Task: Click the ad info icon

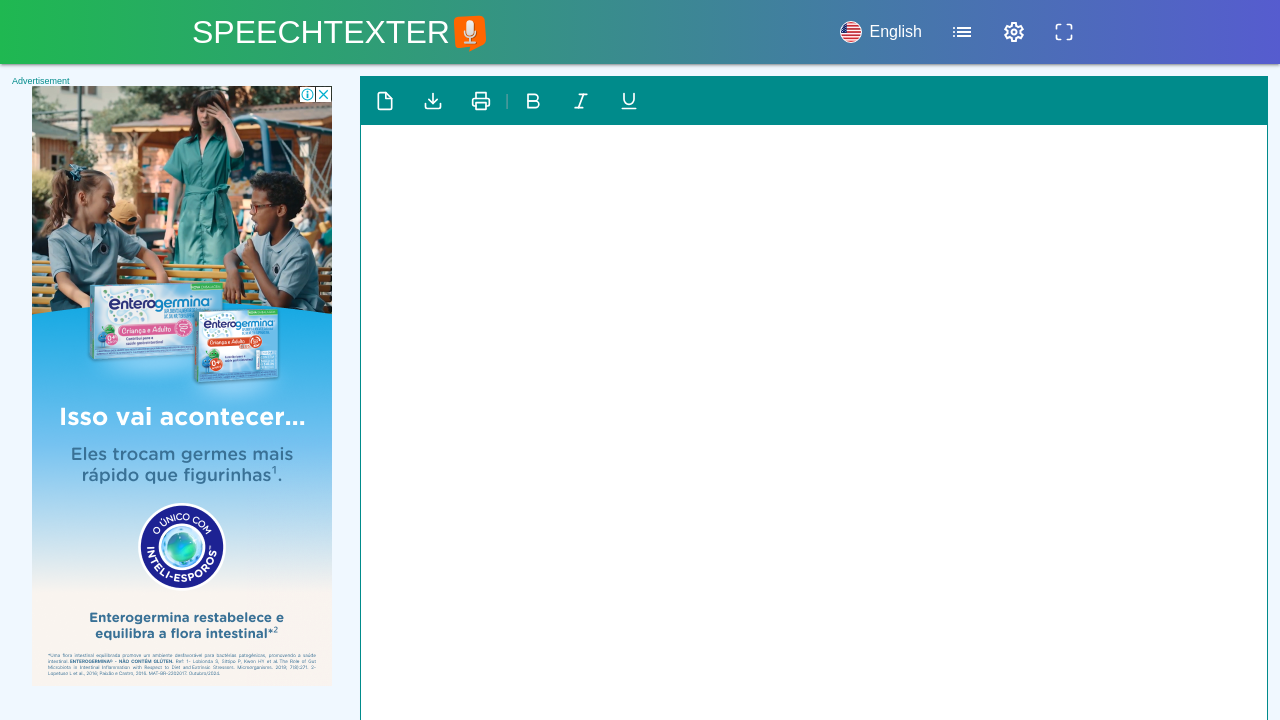Action: (308, 94)
